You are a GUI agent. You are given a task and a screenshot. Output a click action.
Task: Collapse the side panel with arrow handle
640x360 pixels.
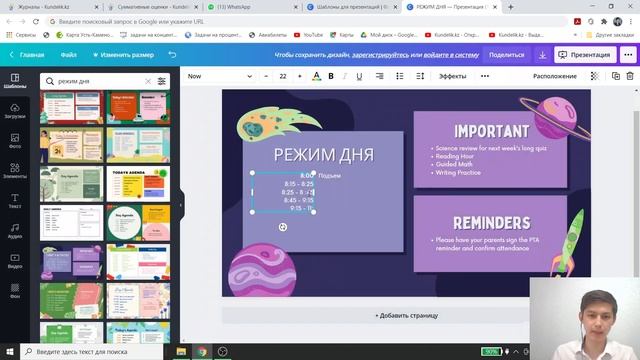(x=181, y=205)
